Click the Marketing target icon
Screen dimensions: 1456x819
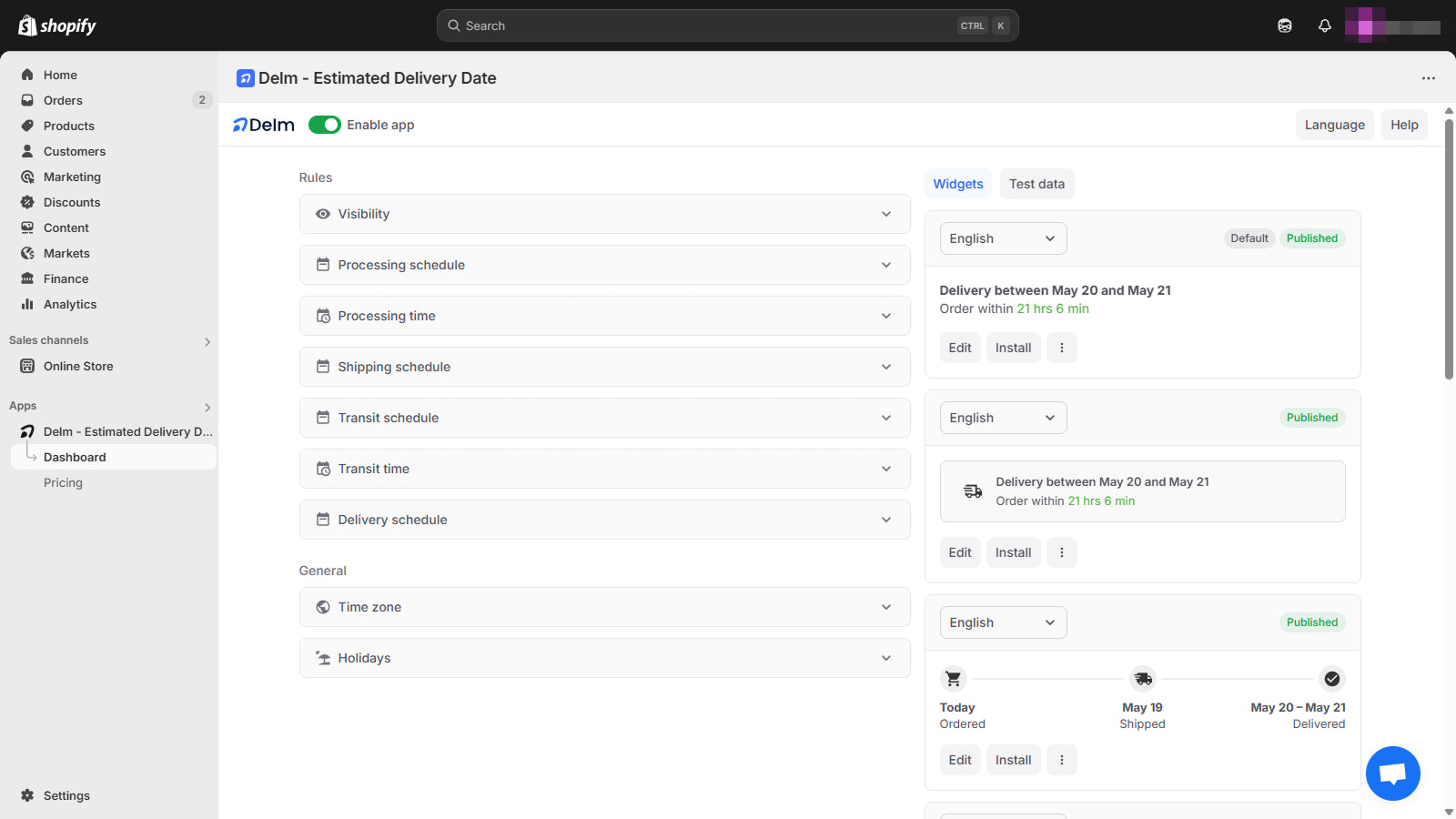click(x=27, y=177)
